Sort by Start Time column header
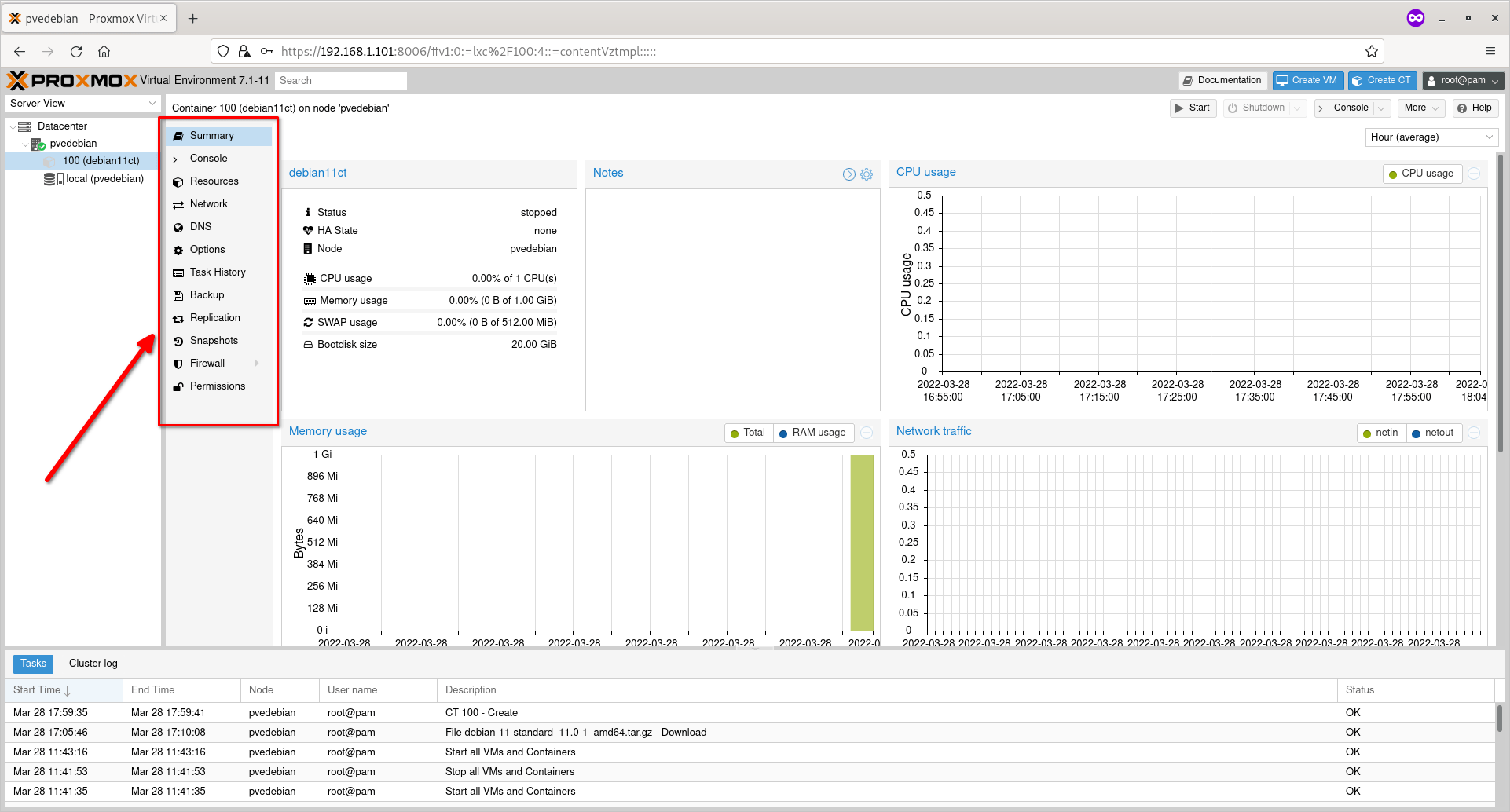 [64, 691]
